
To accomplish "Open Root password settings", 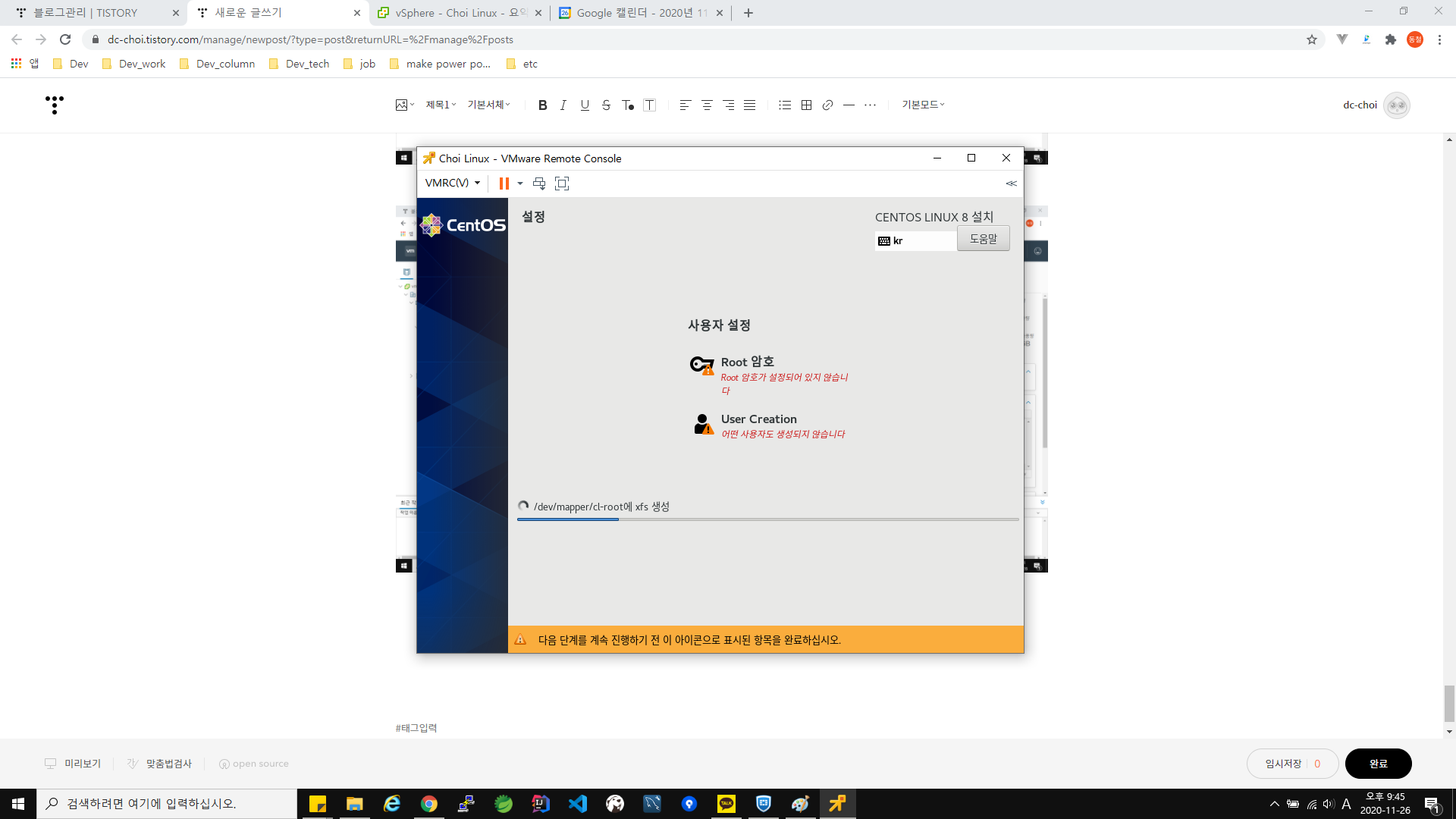I will tap(747, 362).
